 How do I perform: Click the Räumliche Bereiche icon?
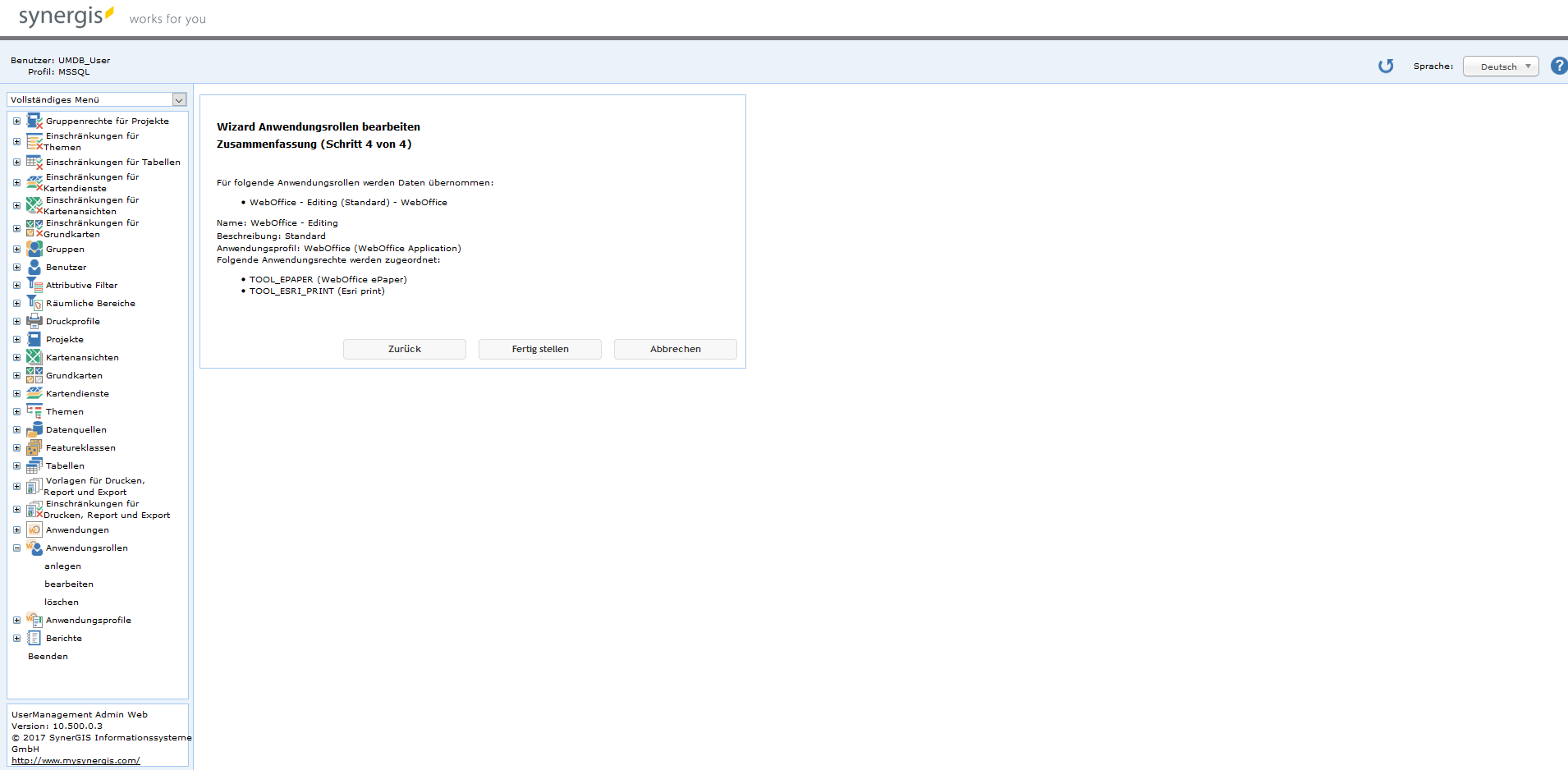34,302
